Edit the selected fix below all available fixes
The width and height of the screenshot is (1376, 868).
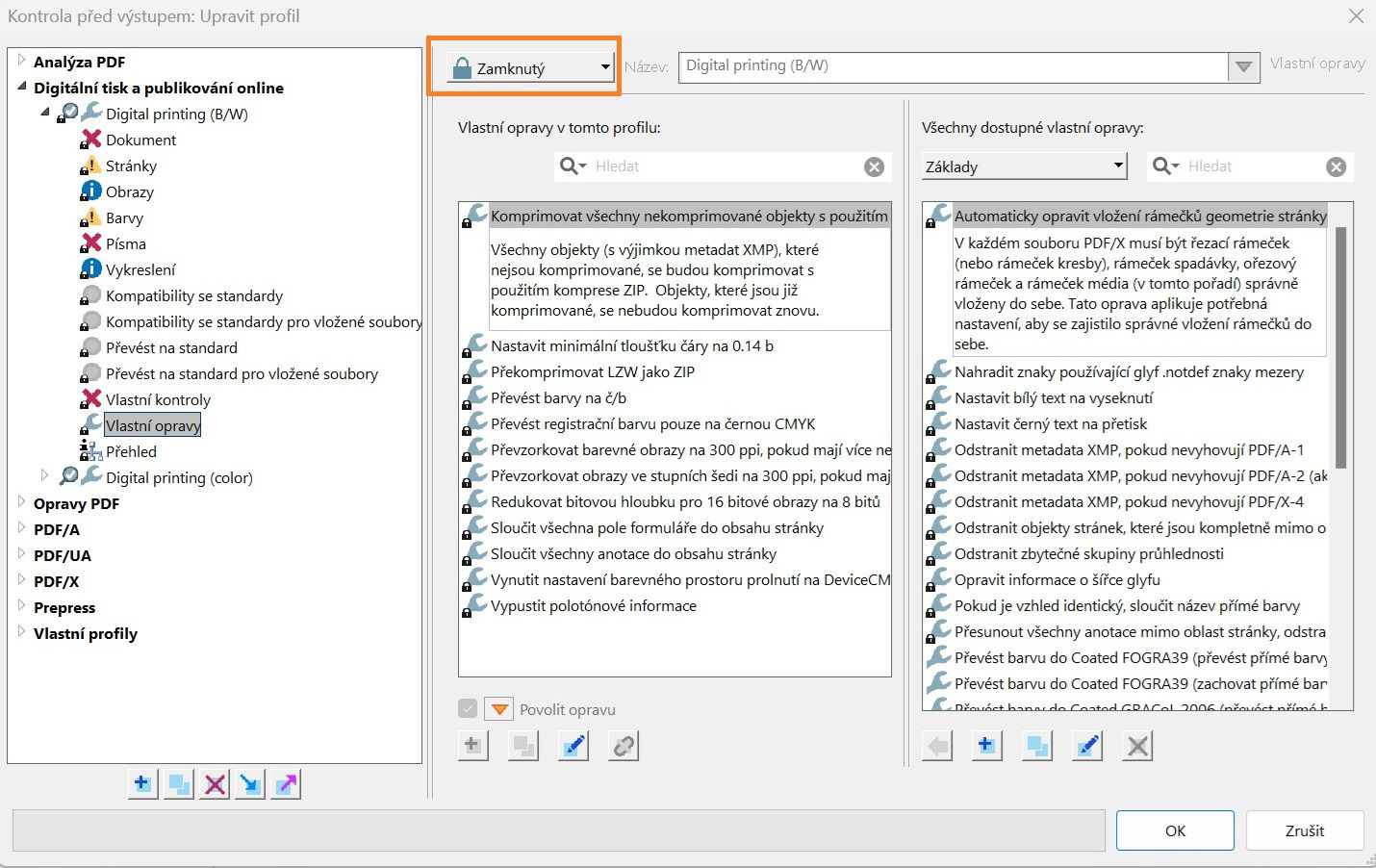click(x=1087, y=746)
